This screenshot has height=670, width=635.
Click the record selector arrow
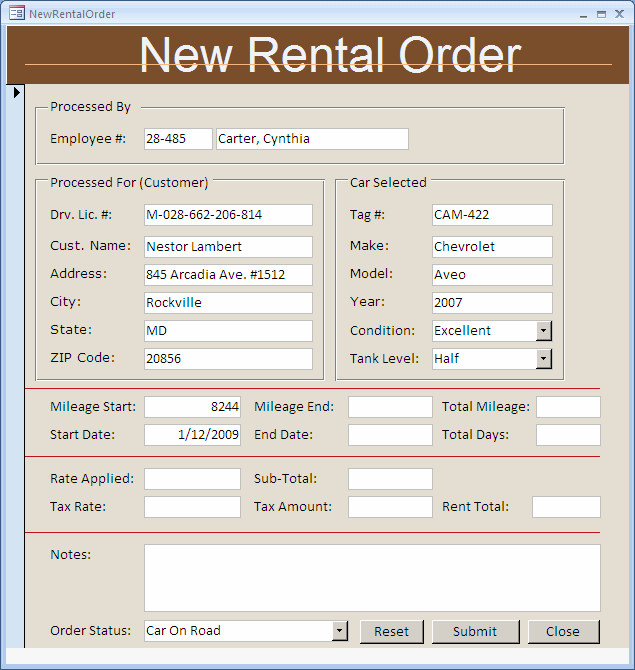17,92
